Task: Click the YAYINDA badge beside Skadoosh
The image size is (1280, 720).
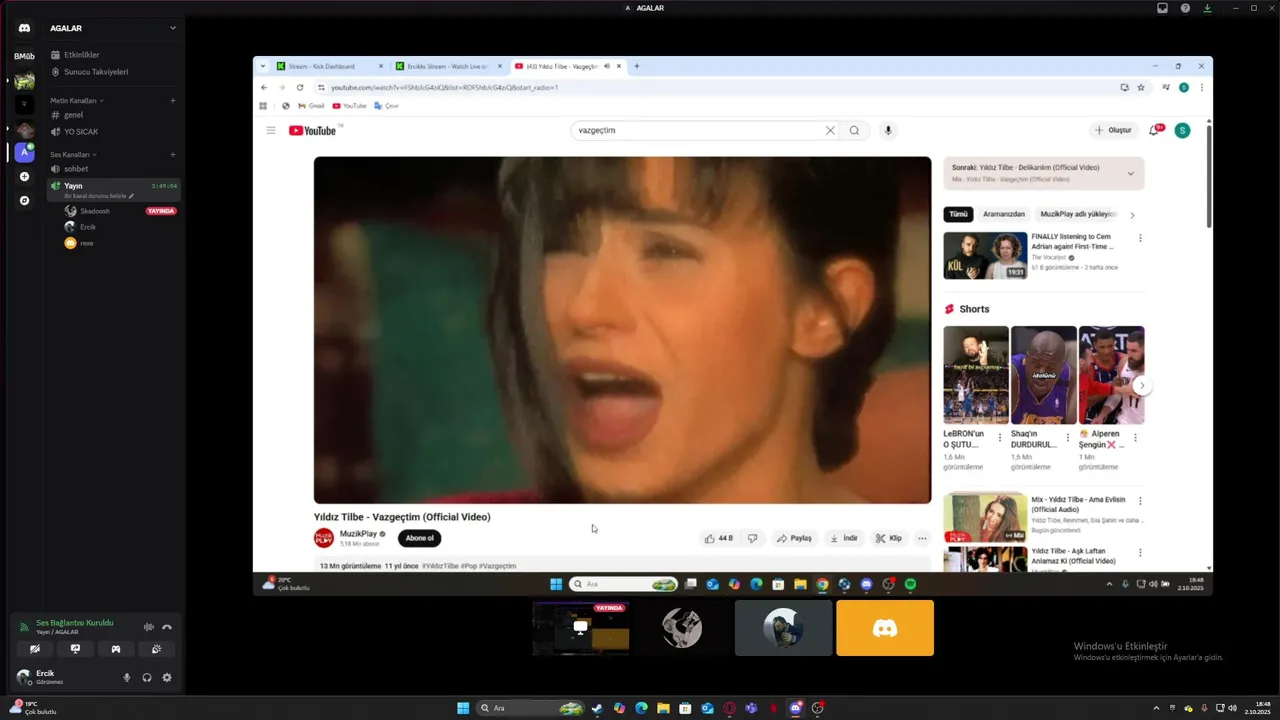Action: [x=161, y=211]
